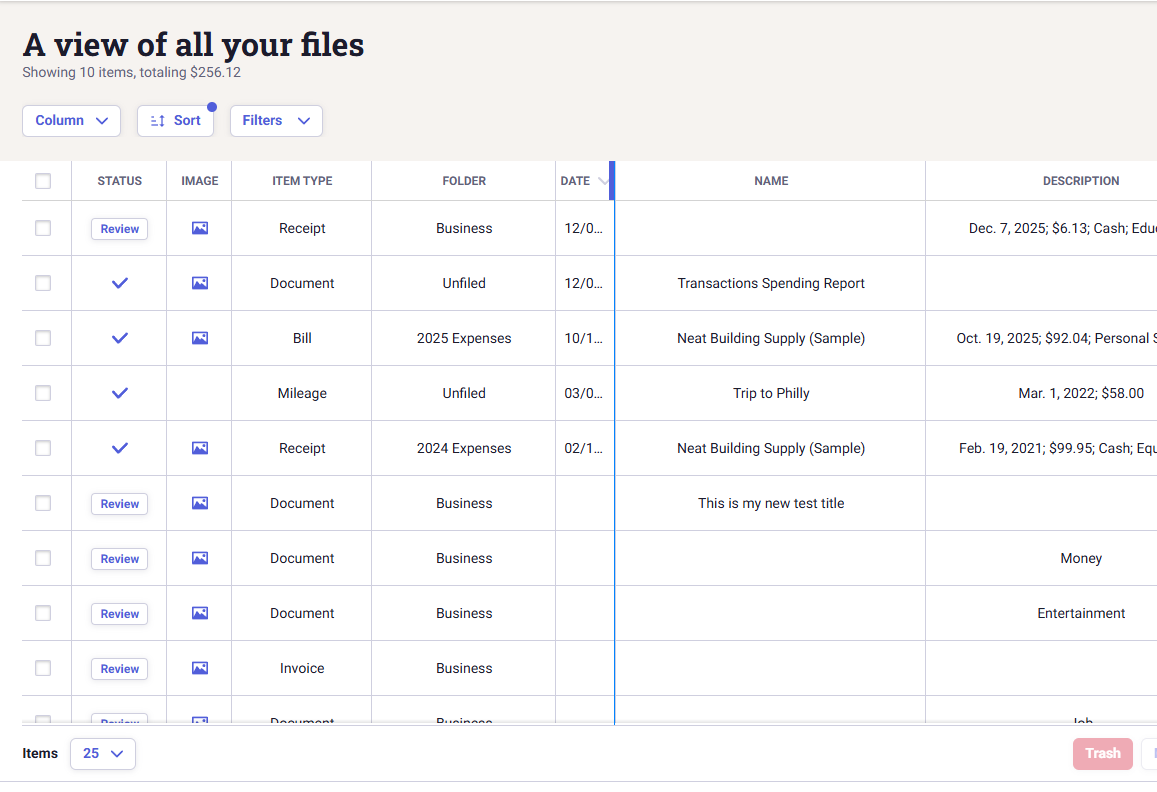
Task: Select the Transactions Spending Report row checkbox
Action: click(x=43, y=283)
